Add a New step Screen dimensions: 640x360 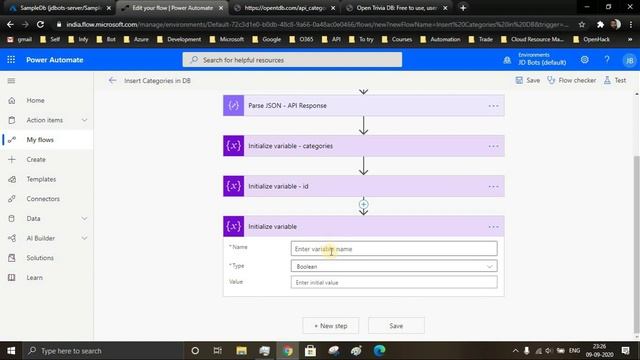pyautogui.click(x=331, y=326)
